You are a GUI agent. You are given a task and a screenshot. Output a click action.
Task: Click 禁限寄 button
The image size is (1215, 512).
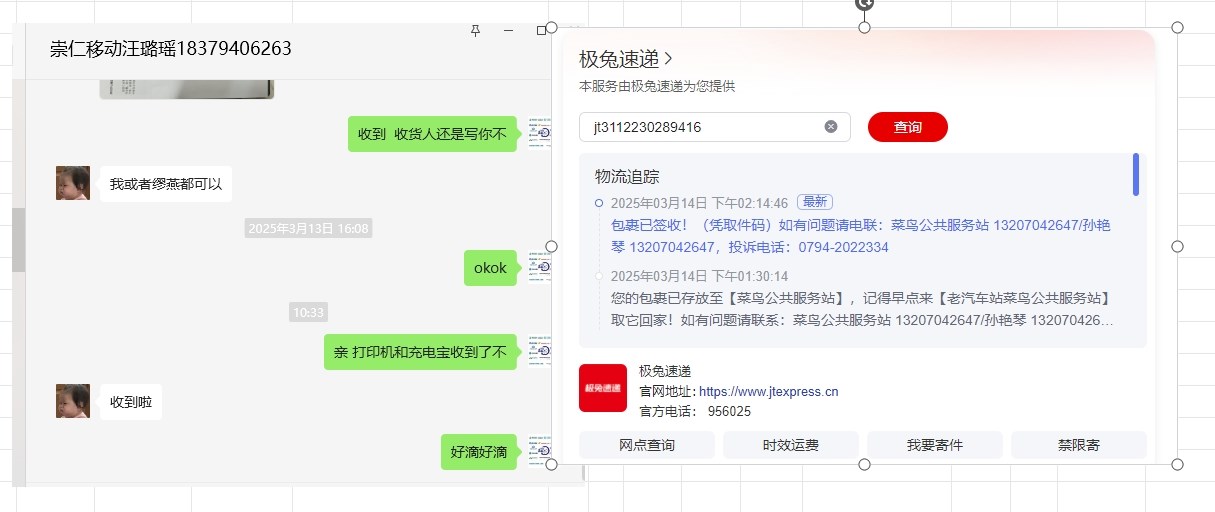pos(1079,445)
